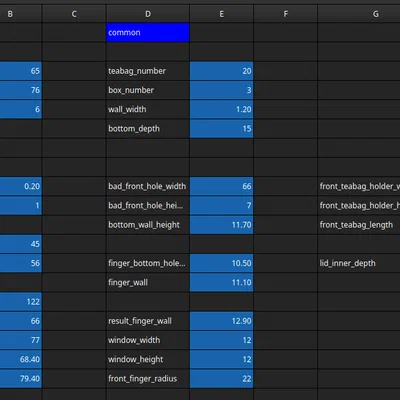Click the lid_inner_depth cell
The width and height of the screenshot is (400, 400).
pyautogui.click(x=359, y=263)
